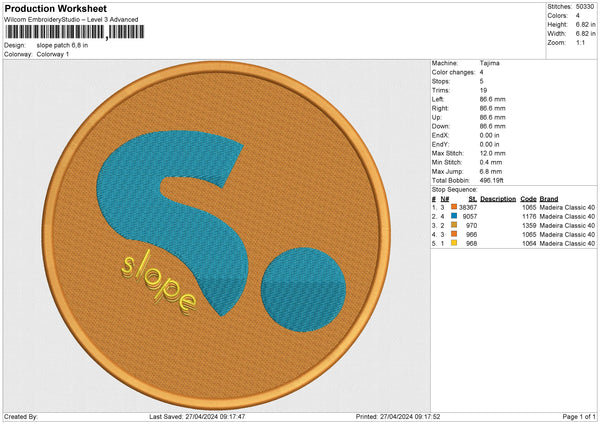This screenshot has width=600, height=424.
Task: Select the color swatch for code 1359
Action: point(453,225)
